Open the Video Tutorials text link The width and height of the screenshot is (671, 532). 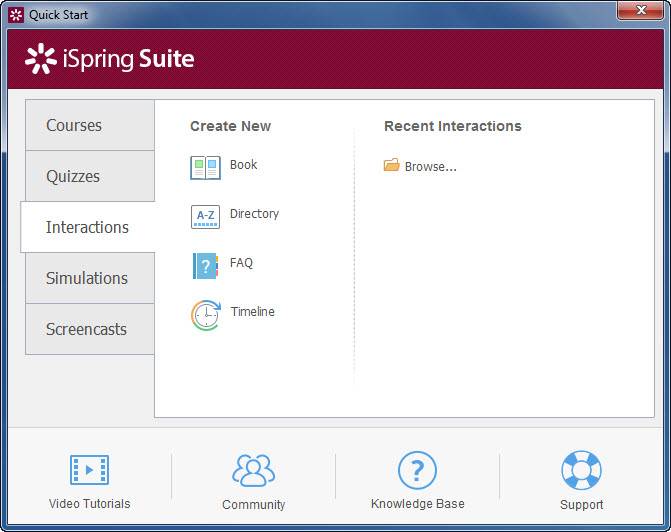89,504
